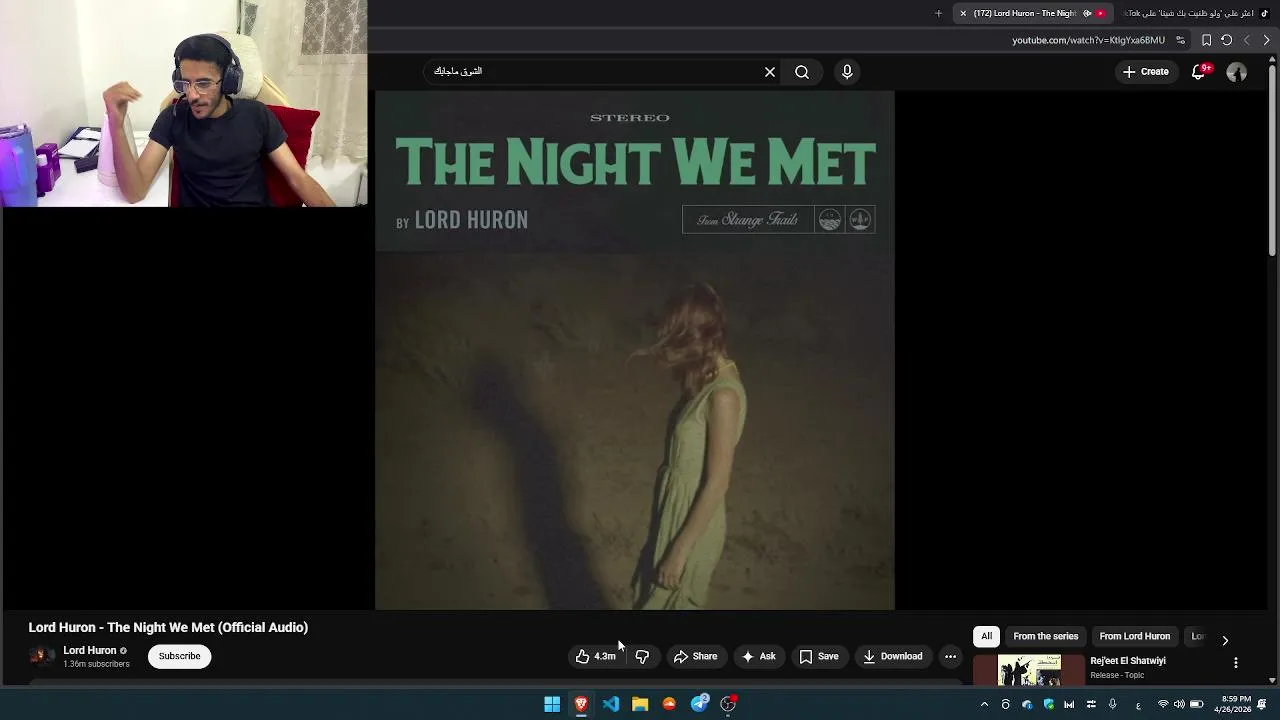Click the Ask sparkle button
The height and width of the screenshot is (720, 1280).
click(758, 656)
